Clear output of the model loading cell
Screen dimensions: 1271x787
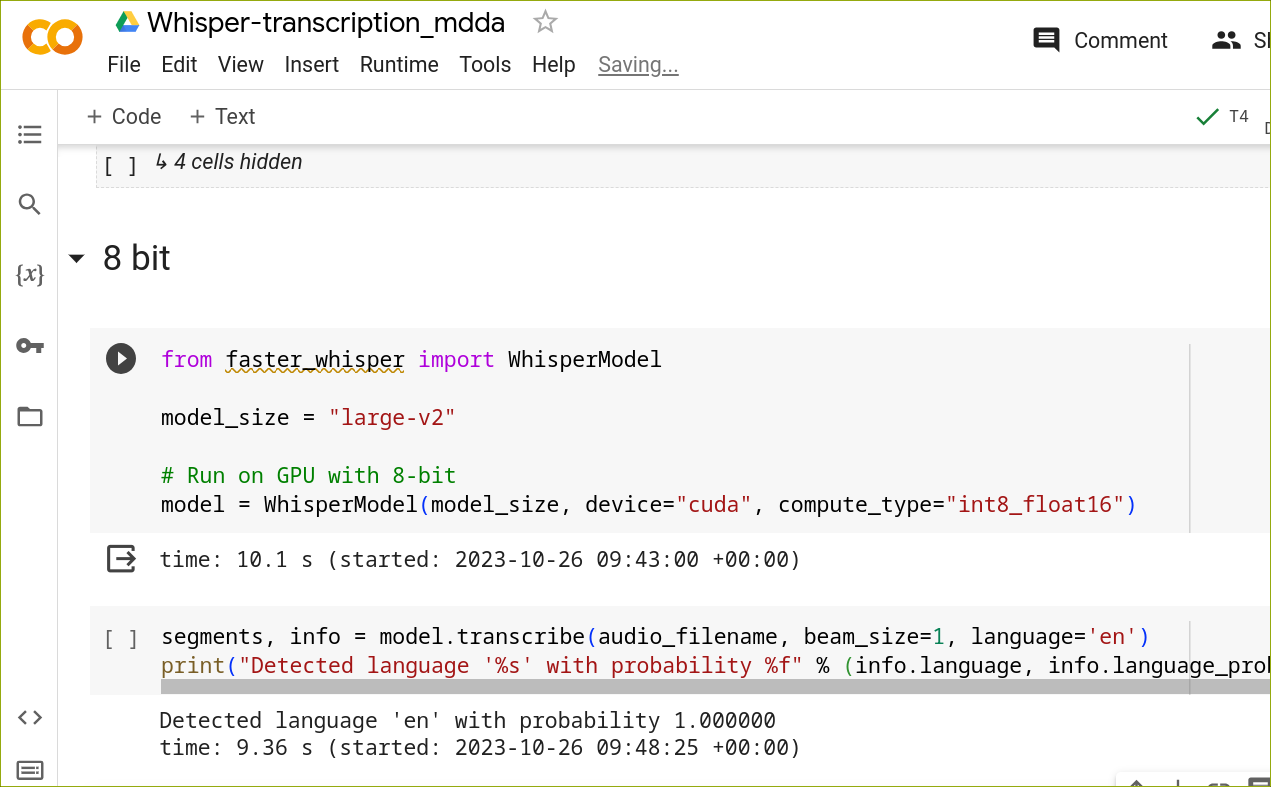(121, 559)
